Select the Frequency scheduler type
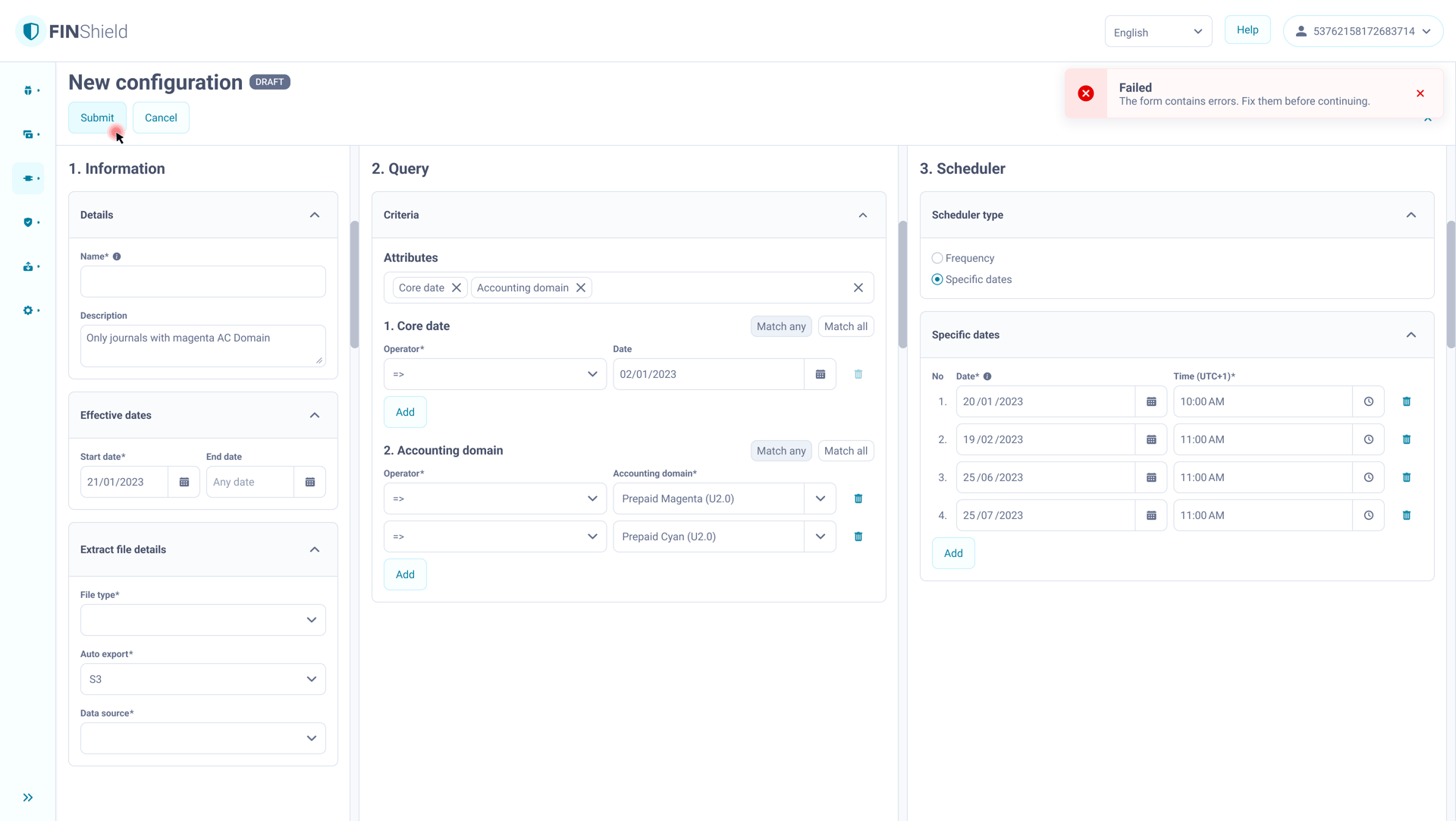 [937, 258]
